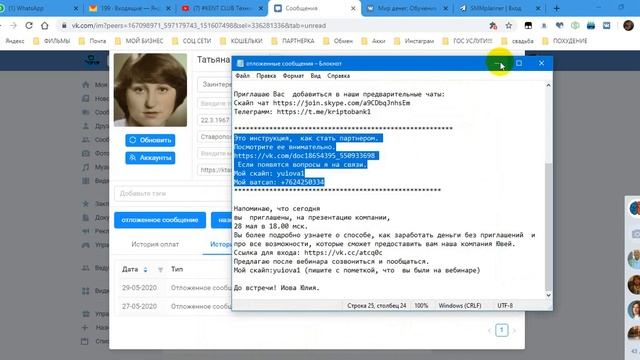Viewport: 640px width, 360px height.
Task: Switch to the История оплат tab
Action: (x=155, y=244)
